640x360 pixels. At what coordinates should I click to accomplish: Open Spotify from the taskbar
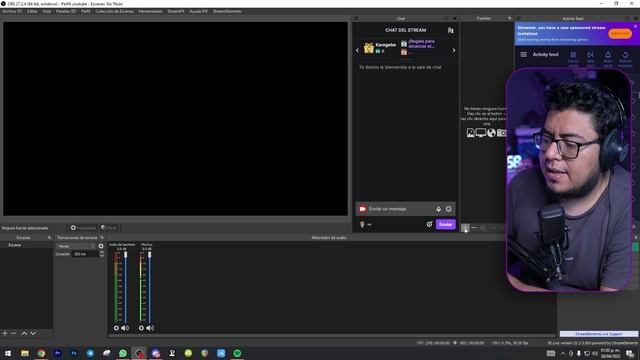point(237,353)
